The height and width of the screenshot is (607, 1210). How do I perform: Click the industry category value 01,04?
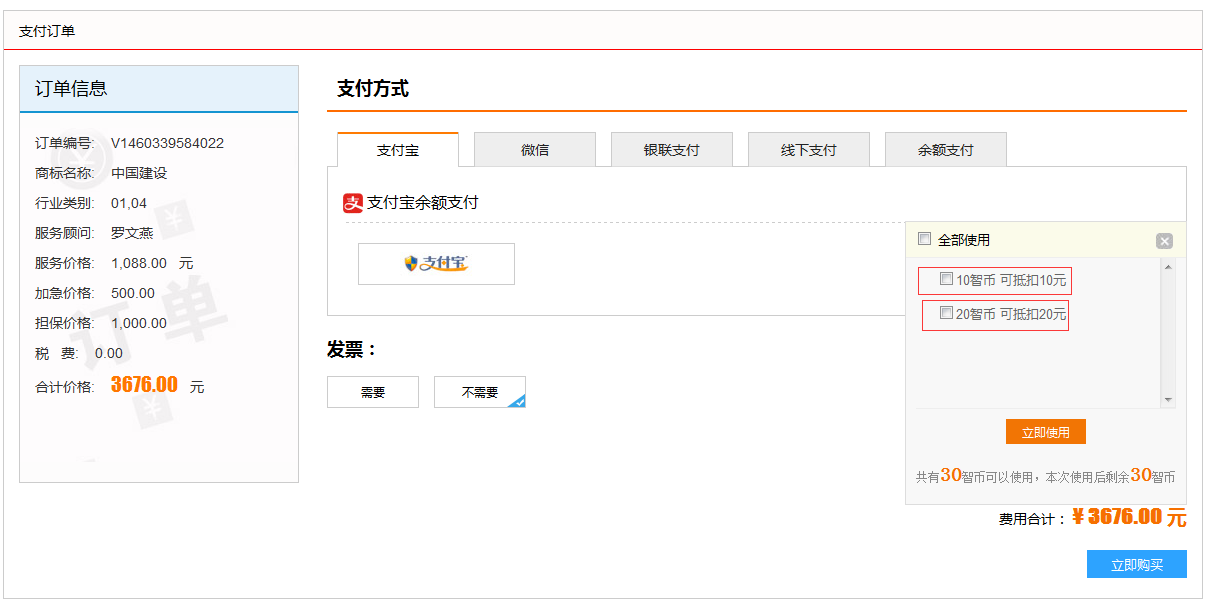coord(129,203)
